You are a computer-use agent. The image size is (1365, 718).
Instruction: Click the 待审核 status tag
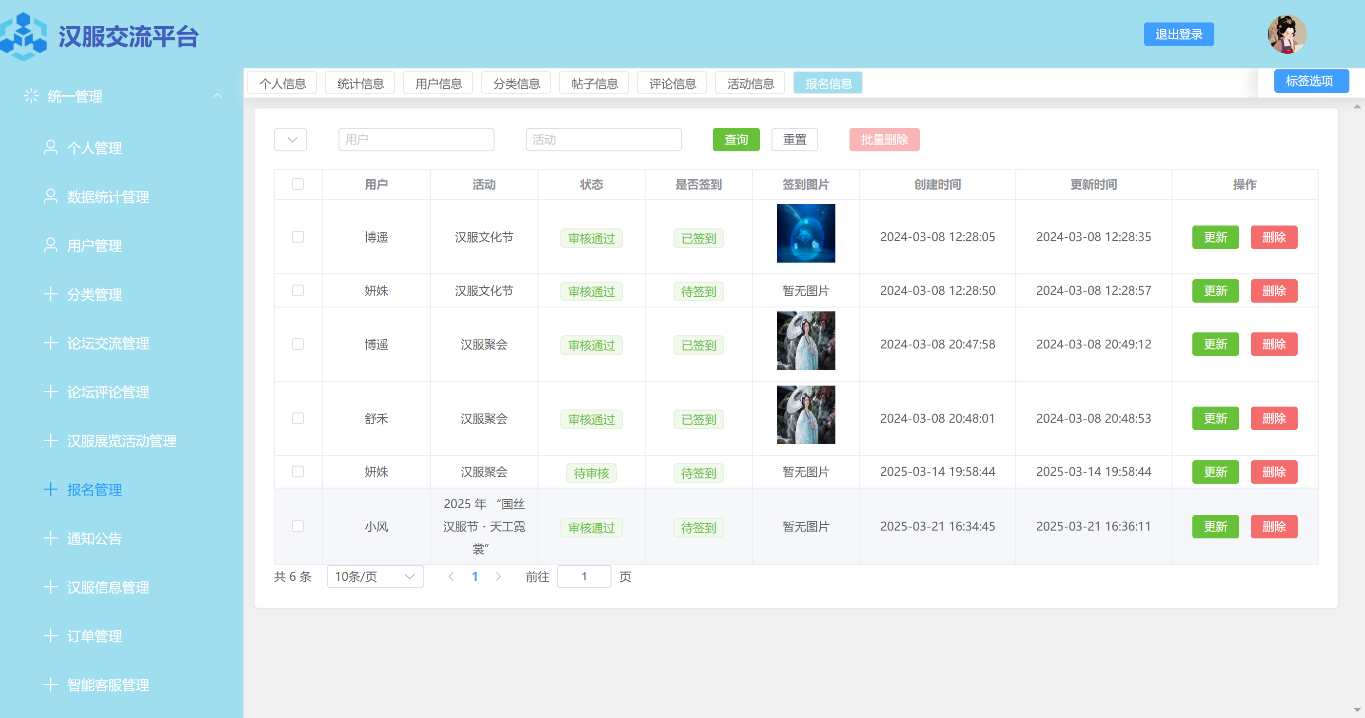point(591,473)
